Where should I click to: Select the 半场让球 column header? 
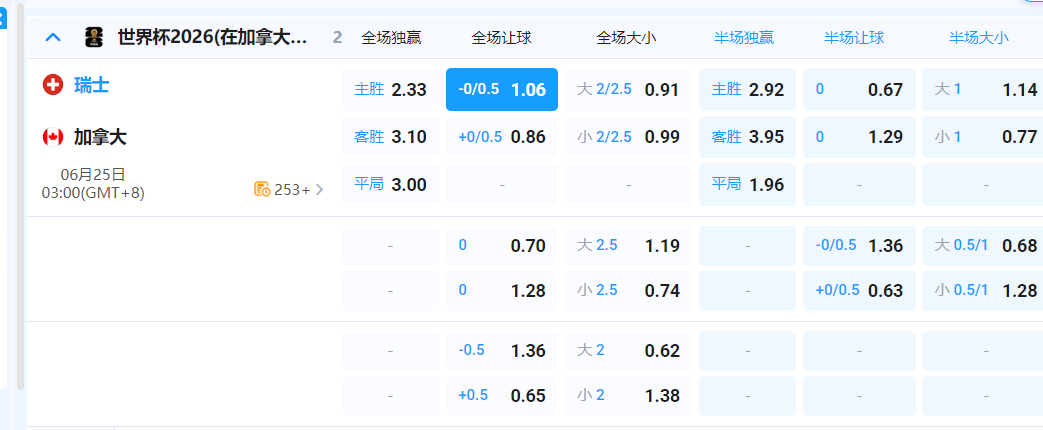(854, 37)
